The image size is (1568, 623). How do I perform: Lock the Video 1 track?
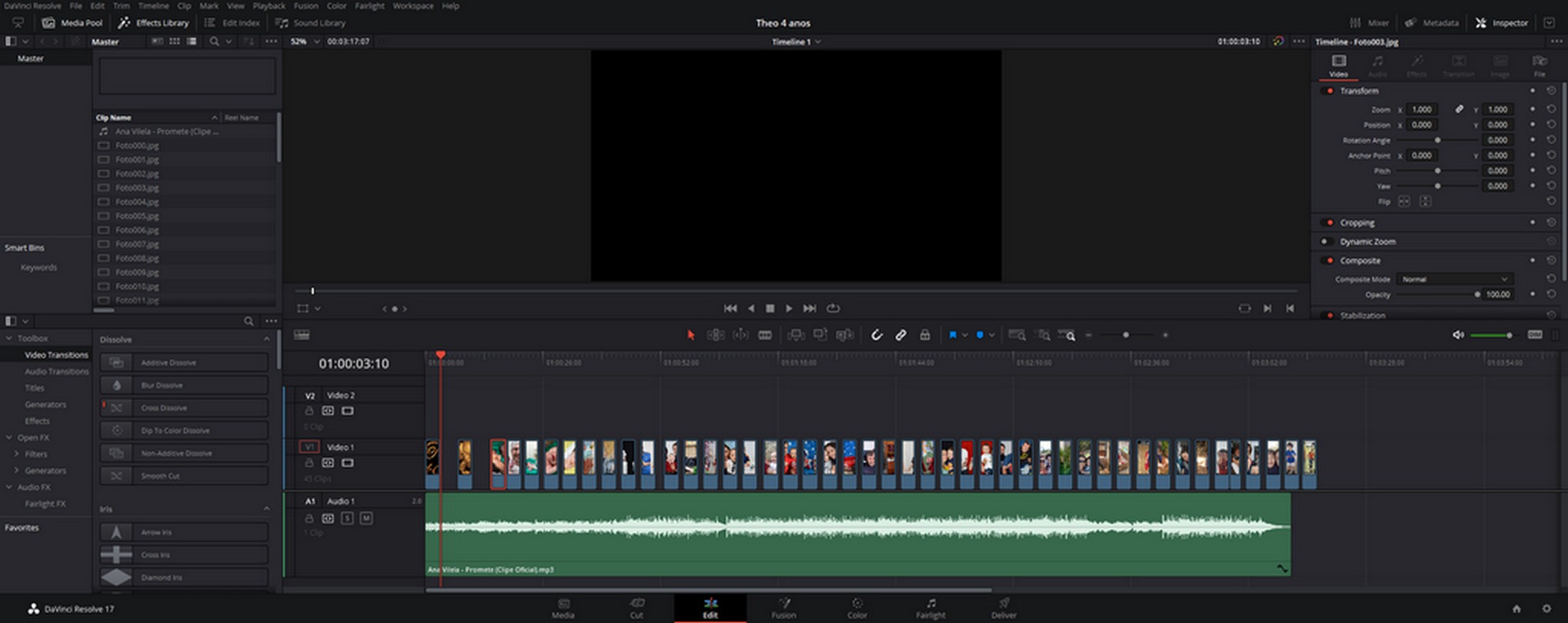pos(309,463)
